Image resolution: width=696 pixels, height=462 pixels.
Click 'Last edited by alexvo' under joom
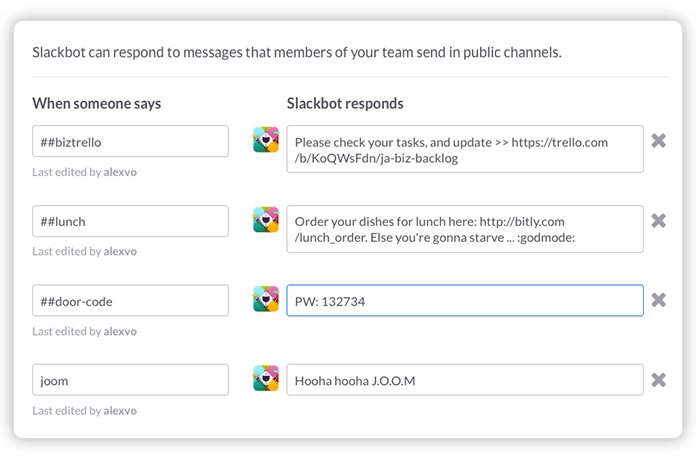pos(84,411)
